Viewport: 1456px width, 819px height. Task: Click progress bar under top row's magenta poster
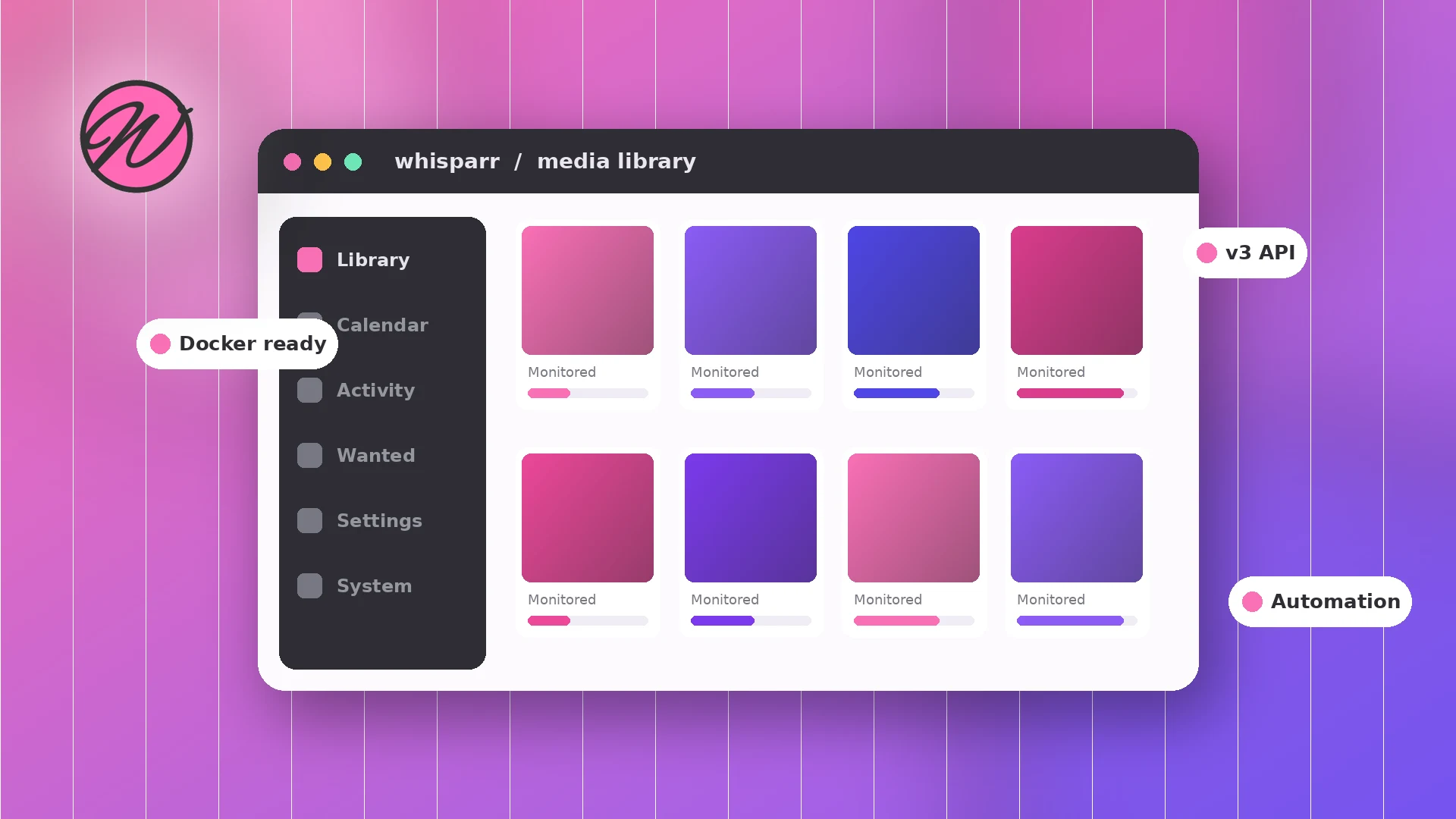pos(1077,393)
